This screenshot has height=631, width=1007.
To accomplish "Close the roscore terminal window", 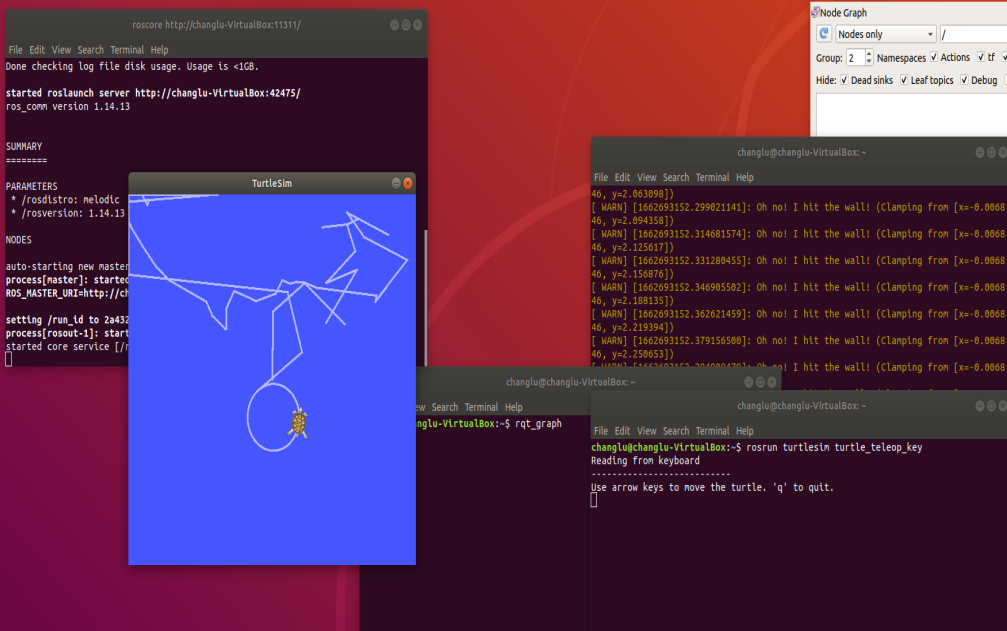I will (x=417, y=25).
